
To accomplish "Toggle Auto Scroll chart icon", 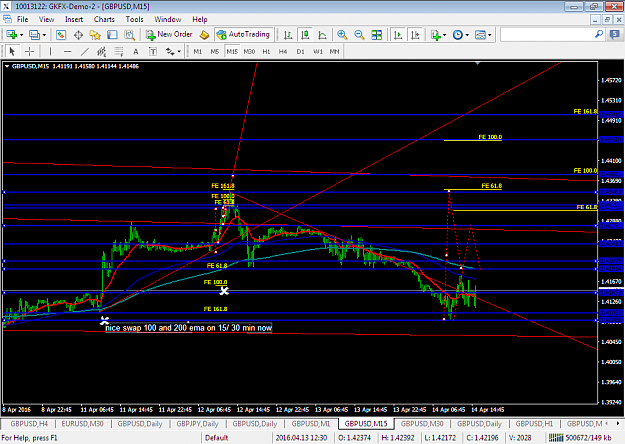I will point(398,35).
